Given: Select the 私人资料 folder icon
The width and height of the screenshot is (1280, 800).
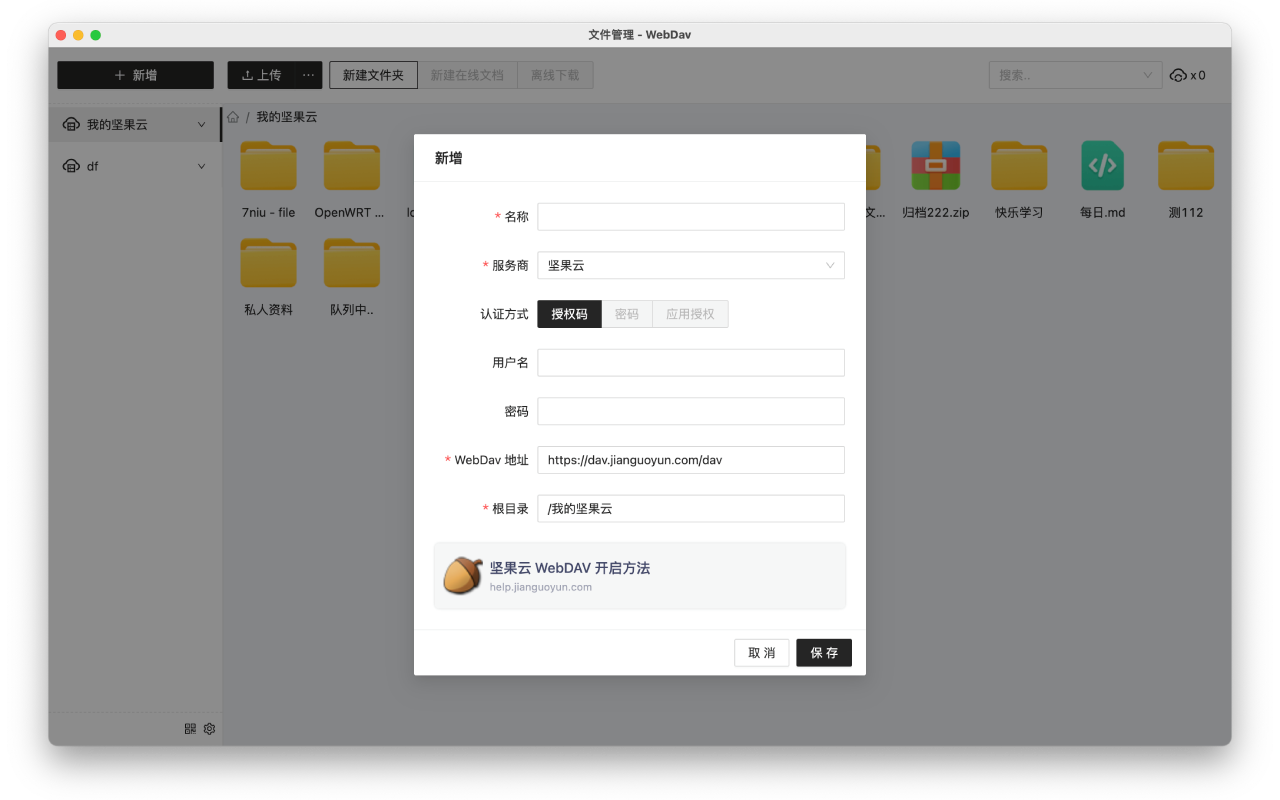Looking at the screenshot, I should 268,263.
